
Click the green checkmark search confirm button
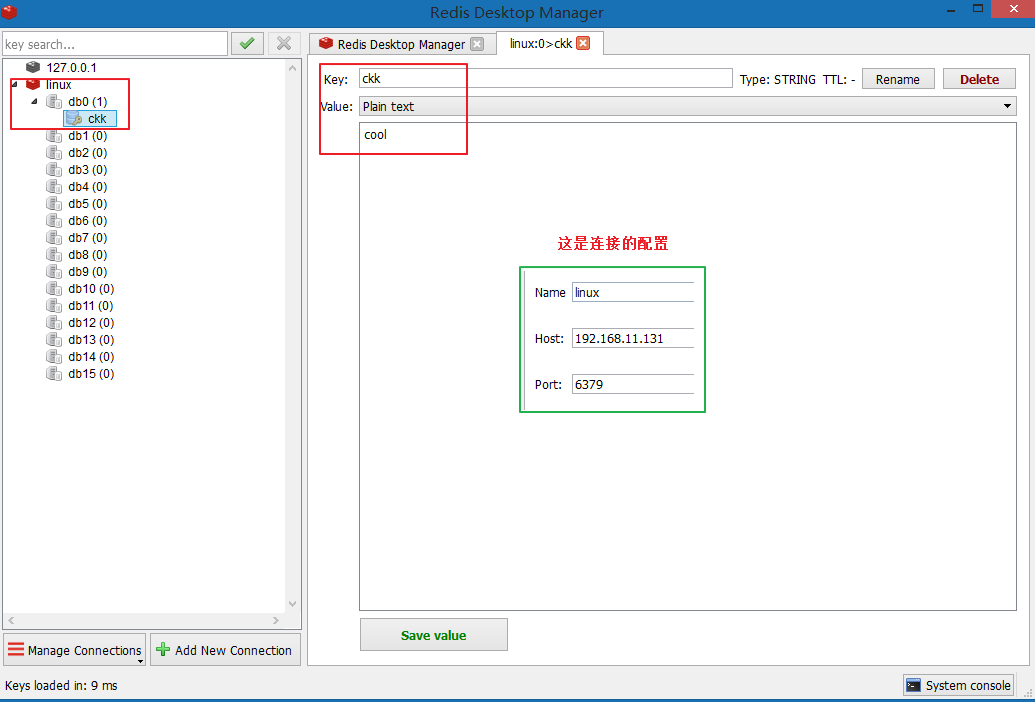click(248, 44)
